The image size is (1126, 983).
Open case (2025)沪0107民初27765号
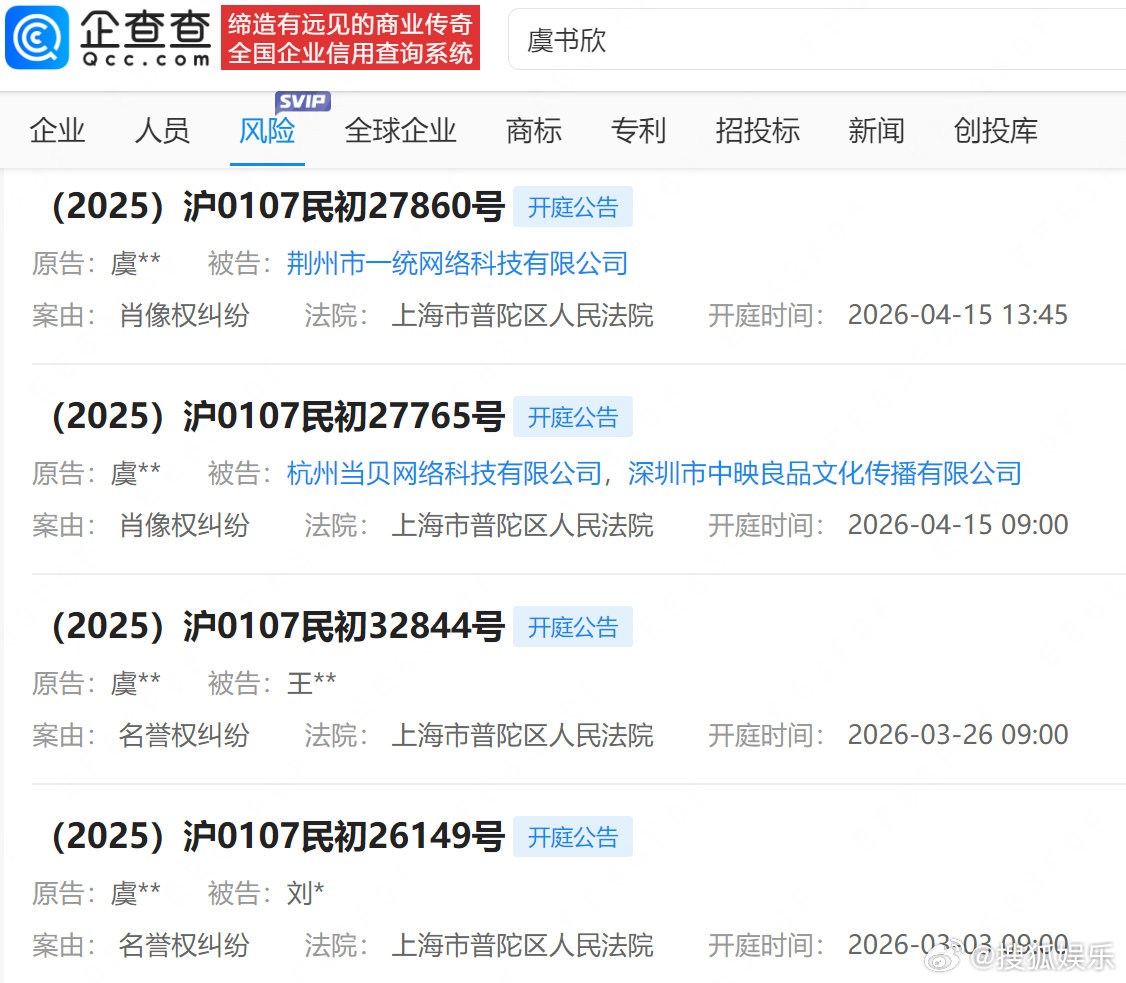click(x=279, y=416)
